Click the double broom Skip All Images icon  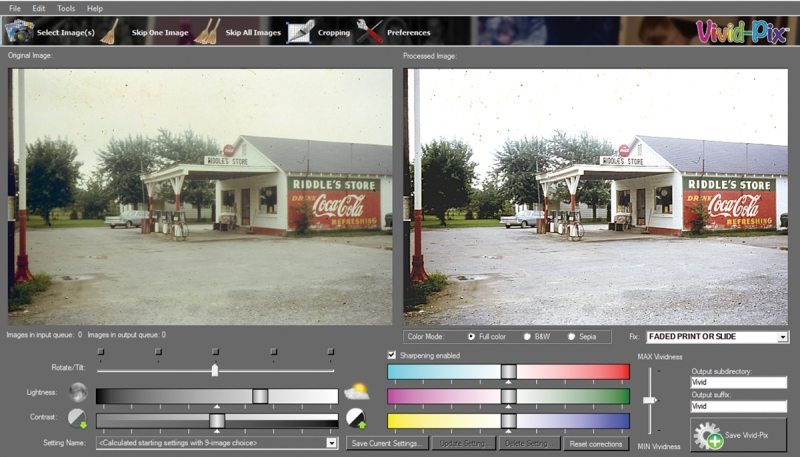208,32
